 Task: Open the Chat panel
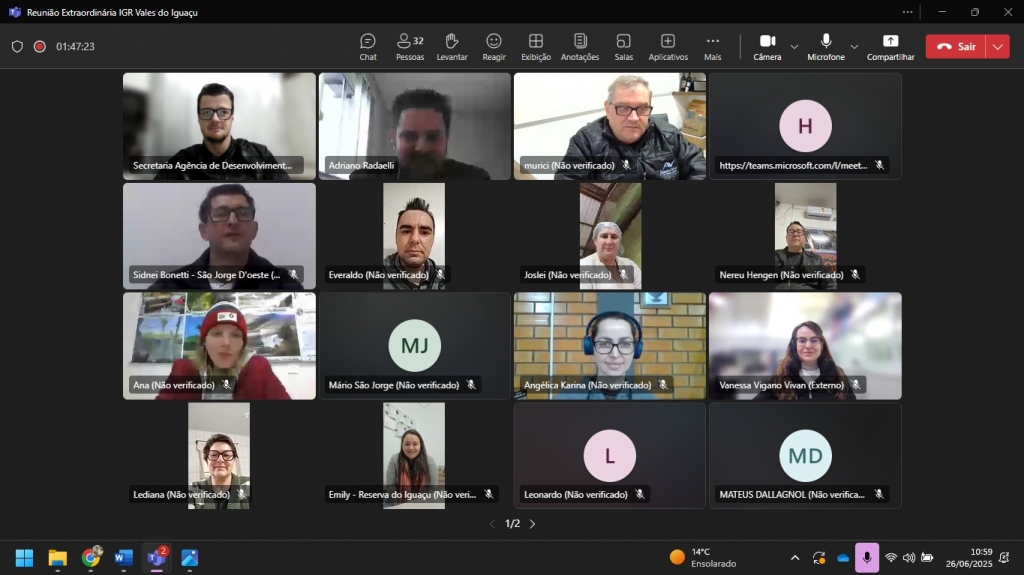tap(368, 46)
